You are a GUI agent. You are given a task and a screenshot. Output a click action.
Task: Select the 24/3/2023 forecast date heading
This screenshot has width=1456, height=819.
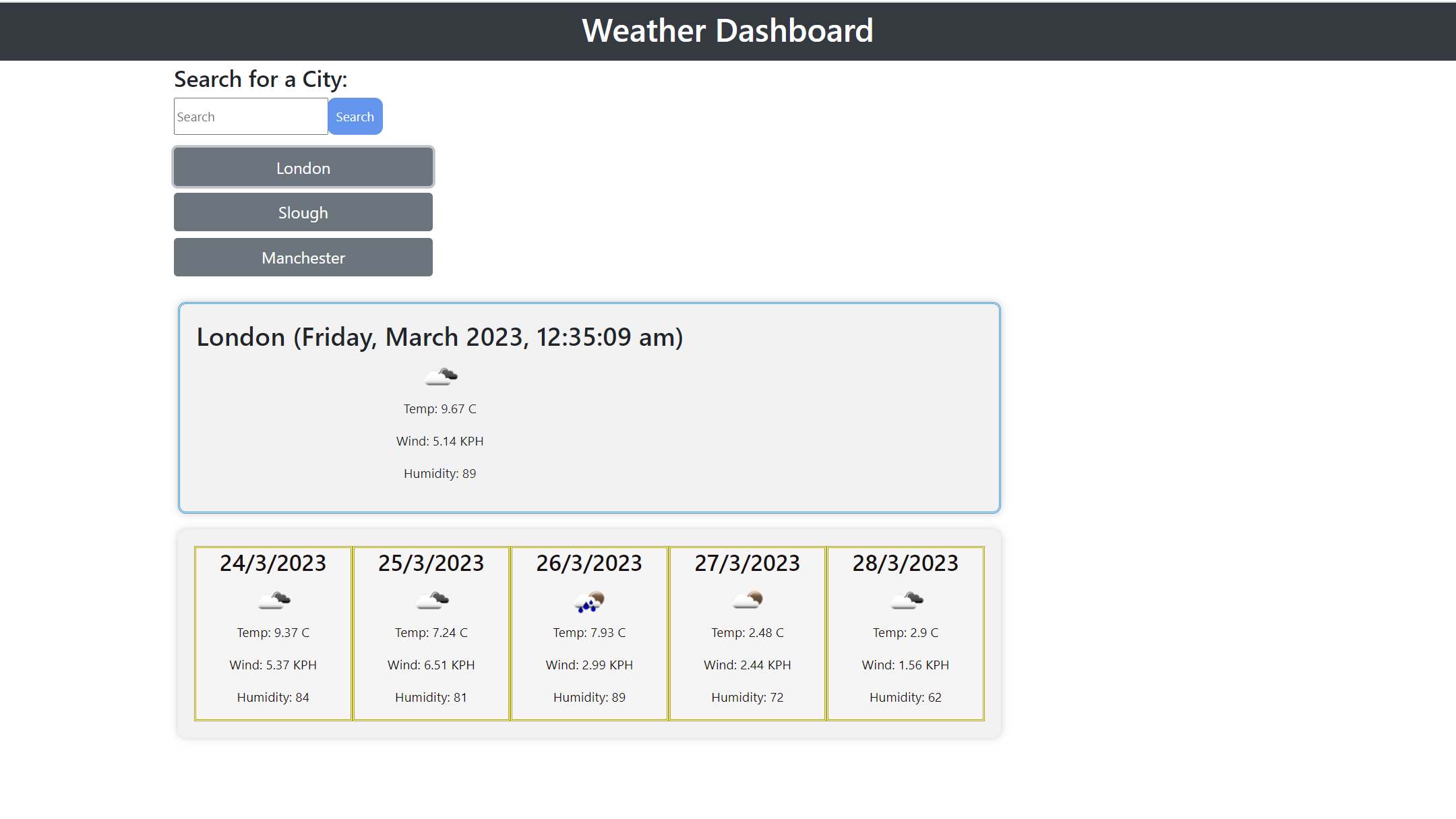pos(273,563)
